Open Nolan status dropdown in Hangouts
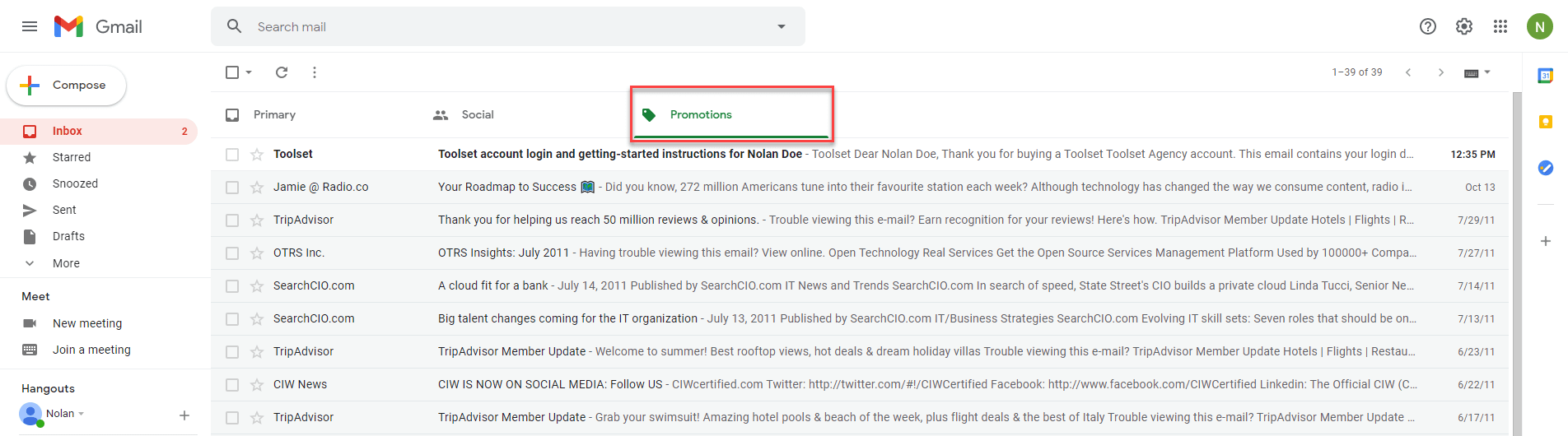The width and height of the screenshot is (1568, 436). point(81,414)
